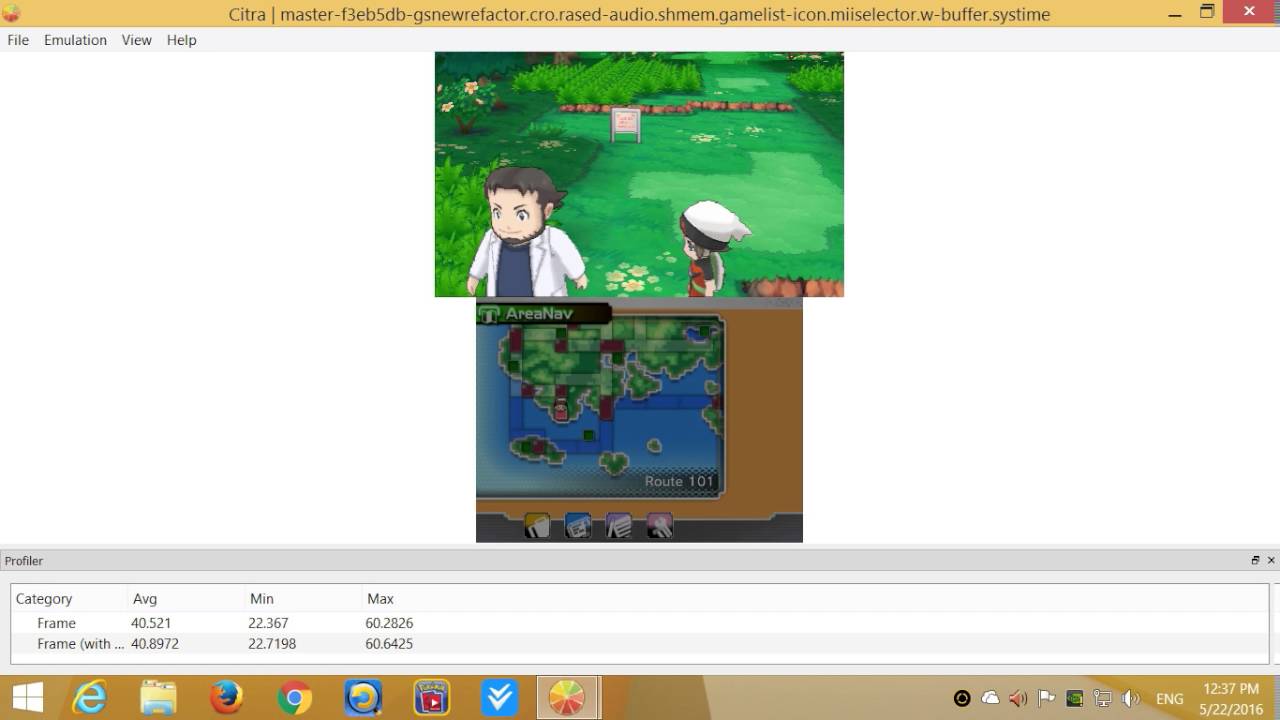Tap the purple list icon on bottom screen
The image size is (1280, 720).
point(619,526)
